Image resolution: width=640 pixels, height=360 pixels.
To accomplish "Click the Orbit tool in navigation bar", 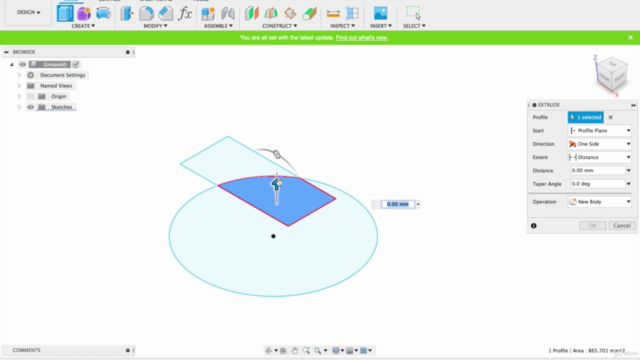I will [269, 351].
